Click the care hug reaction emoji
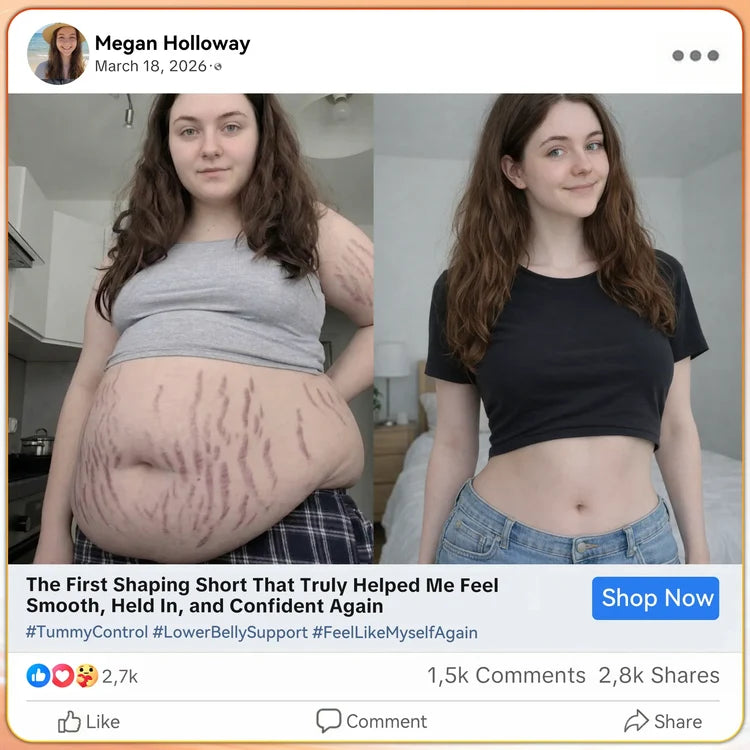750x750 pixels. tap(87, 676)
